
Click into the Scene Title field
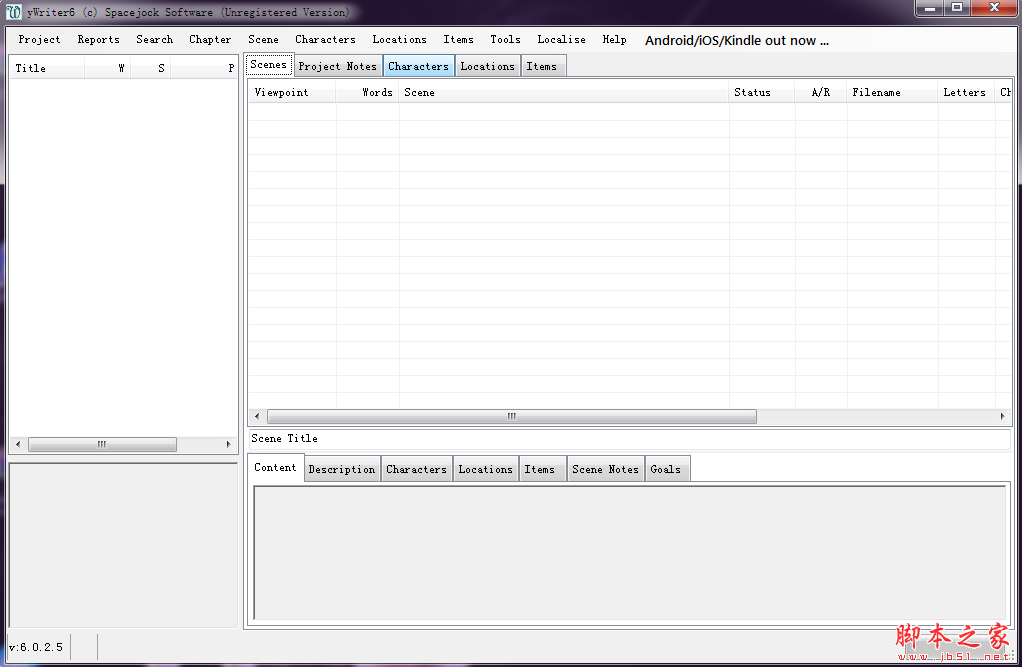click(630, 439)
